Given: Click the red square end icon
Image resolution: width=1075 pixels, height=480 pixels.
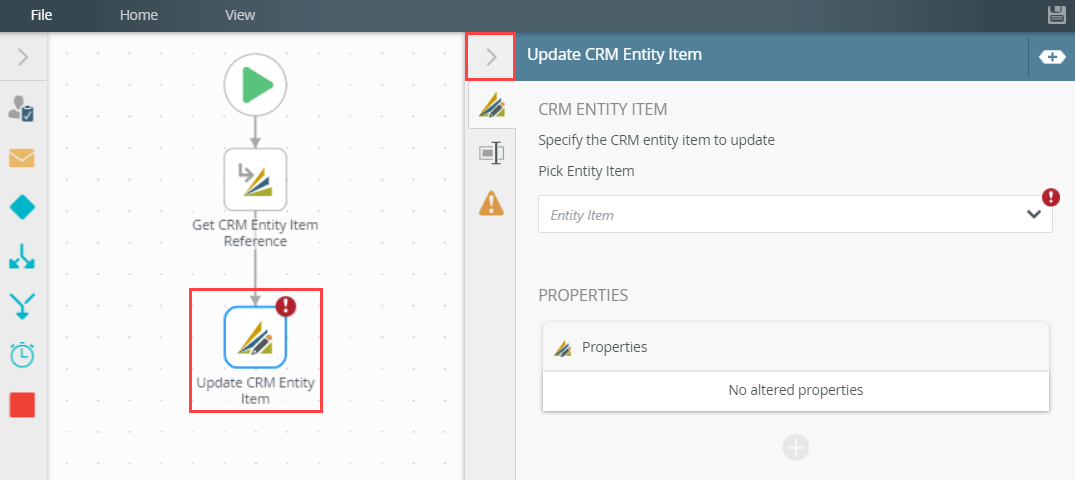Looking at the screenshot, I should click(x=22, y=404).
